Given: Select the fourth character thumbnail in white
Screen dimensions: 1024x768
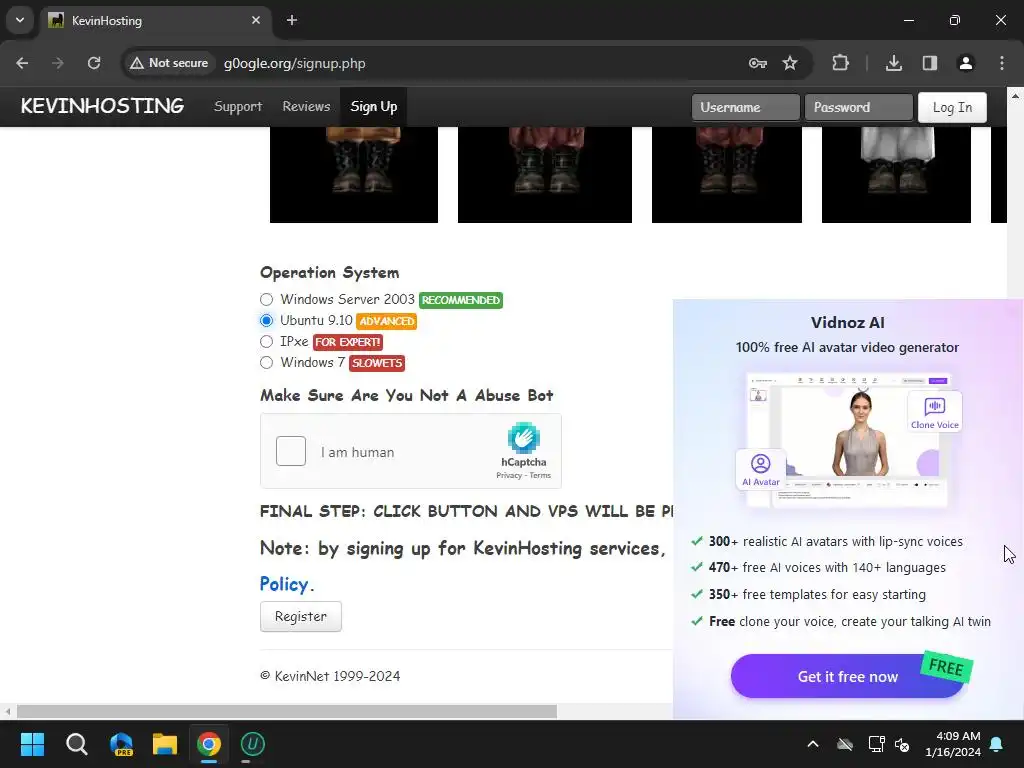Looking at the screenshot, I should click(x=896, y=174).
